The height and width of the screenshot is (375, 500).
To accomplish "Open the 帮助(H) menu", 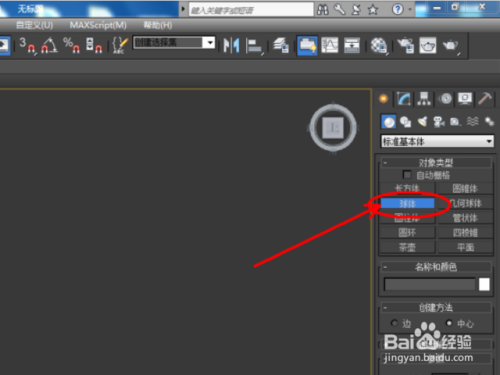I will coord(158,25).
